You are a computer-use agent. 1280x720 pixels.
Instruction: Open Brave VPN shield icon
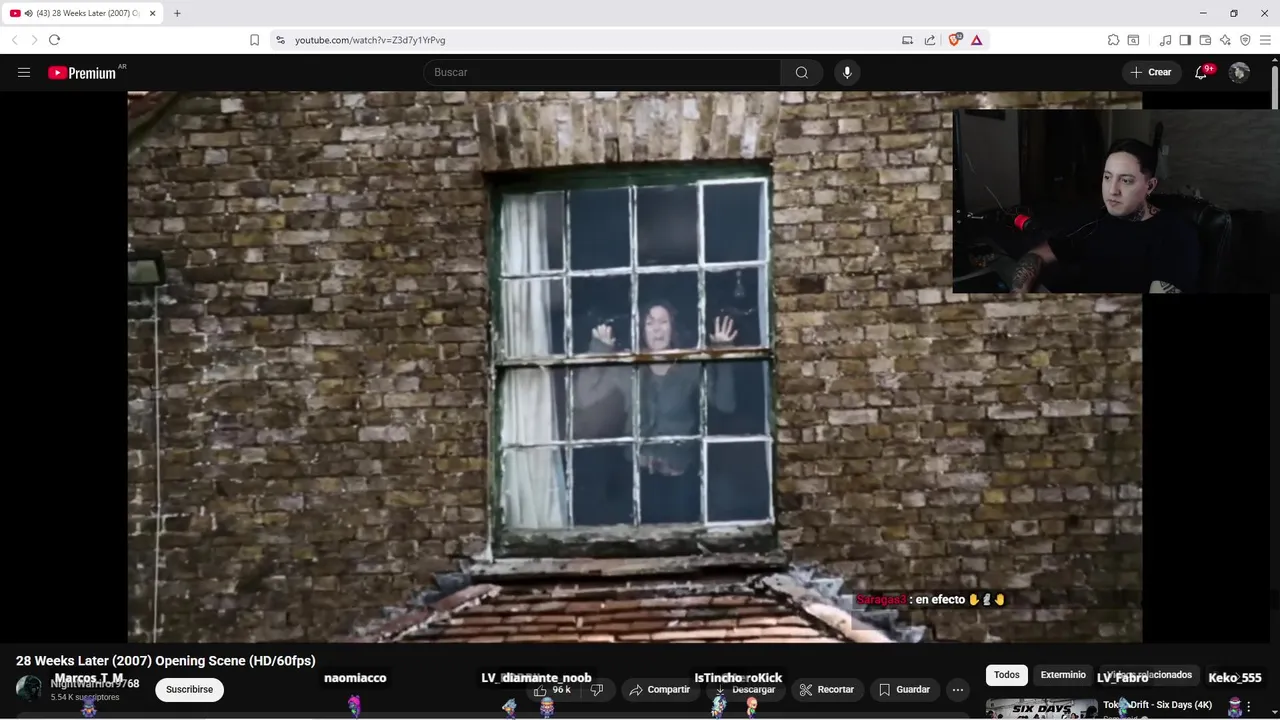1245,40
